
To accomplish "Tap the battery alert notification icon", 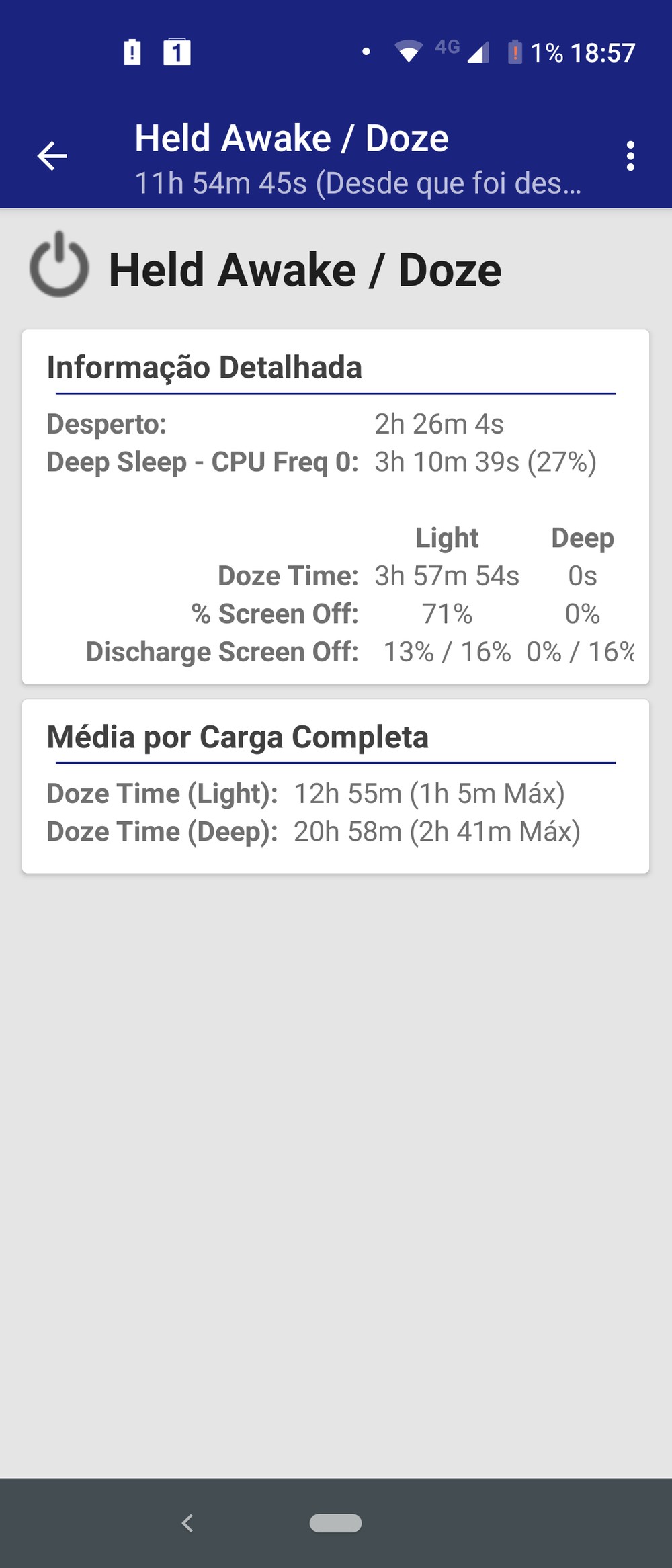I will (132, 52).
